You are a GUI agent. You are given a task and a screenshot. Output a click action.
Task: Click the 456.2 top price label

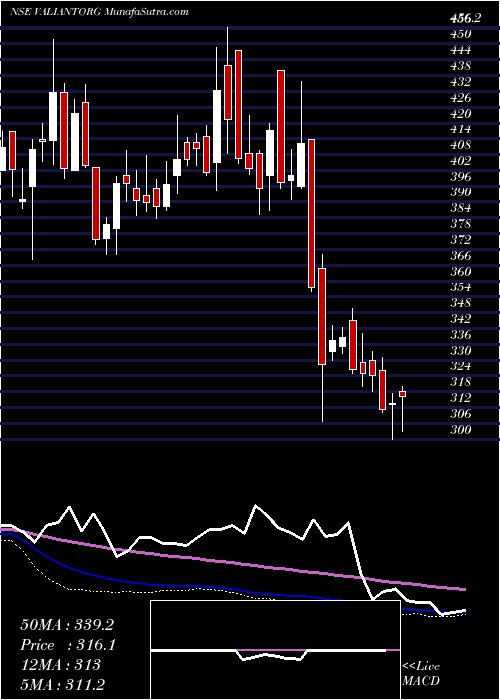pos(466,18)
